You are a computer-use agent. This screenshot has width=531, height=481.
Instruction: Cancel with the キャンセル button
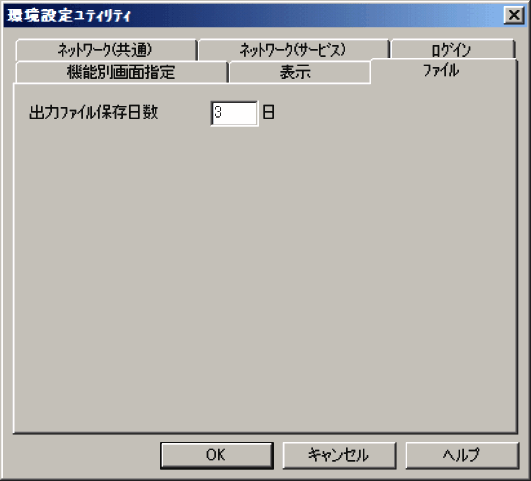point(339,455)
